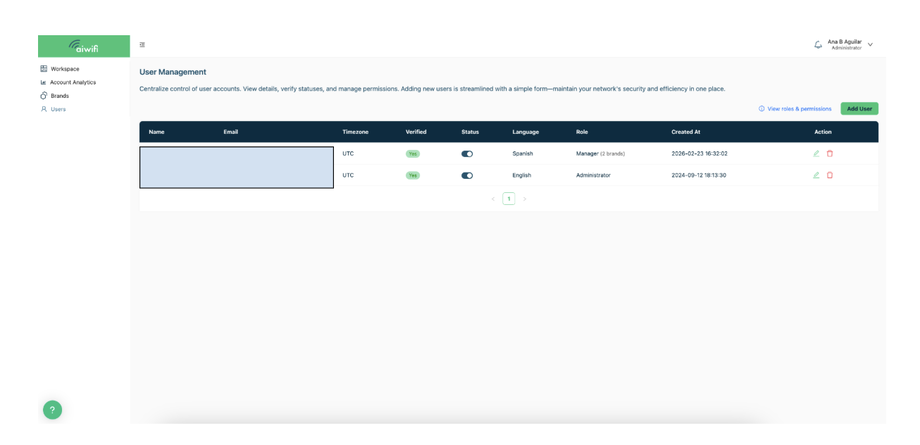Click the Administrator role cell
This screenshot has width=920, height=445.
(593, 175)
